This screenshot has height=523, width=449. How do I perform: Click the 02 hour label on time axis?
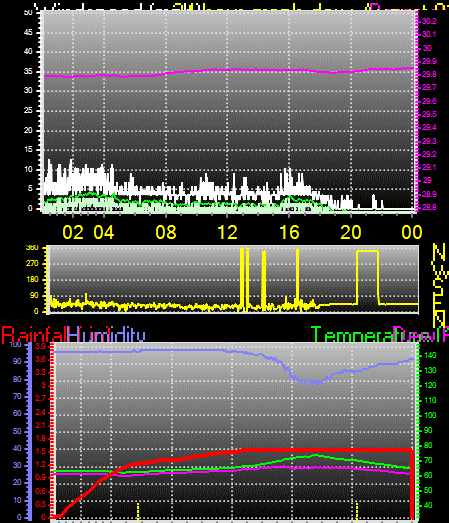click(73, 232)
